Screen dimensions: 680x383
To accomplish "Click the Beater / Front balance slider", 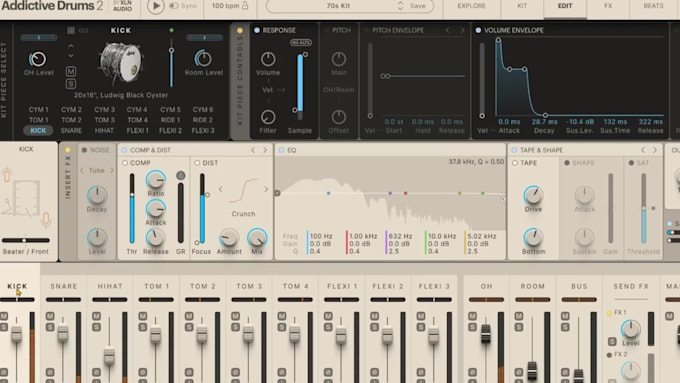I will pos(26,240).
